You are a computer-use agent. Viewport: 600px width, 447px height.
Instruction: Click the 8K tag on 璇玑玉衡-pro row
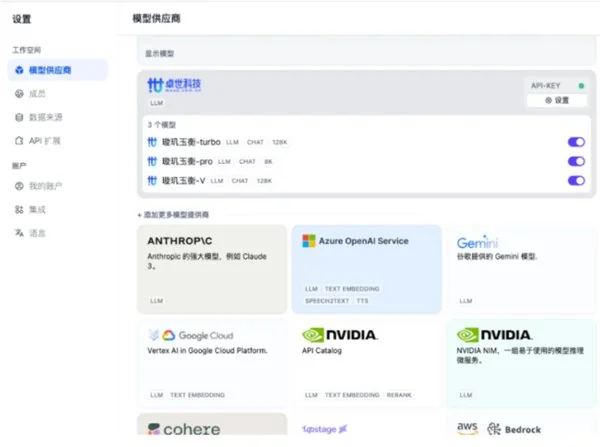coord(268,162)
